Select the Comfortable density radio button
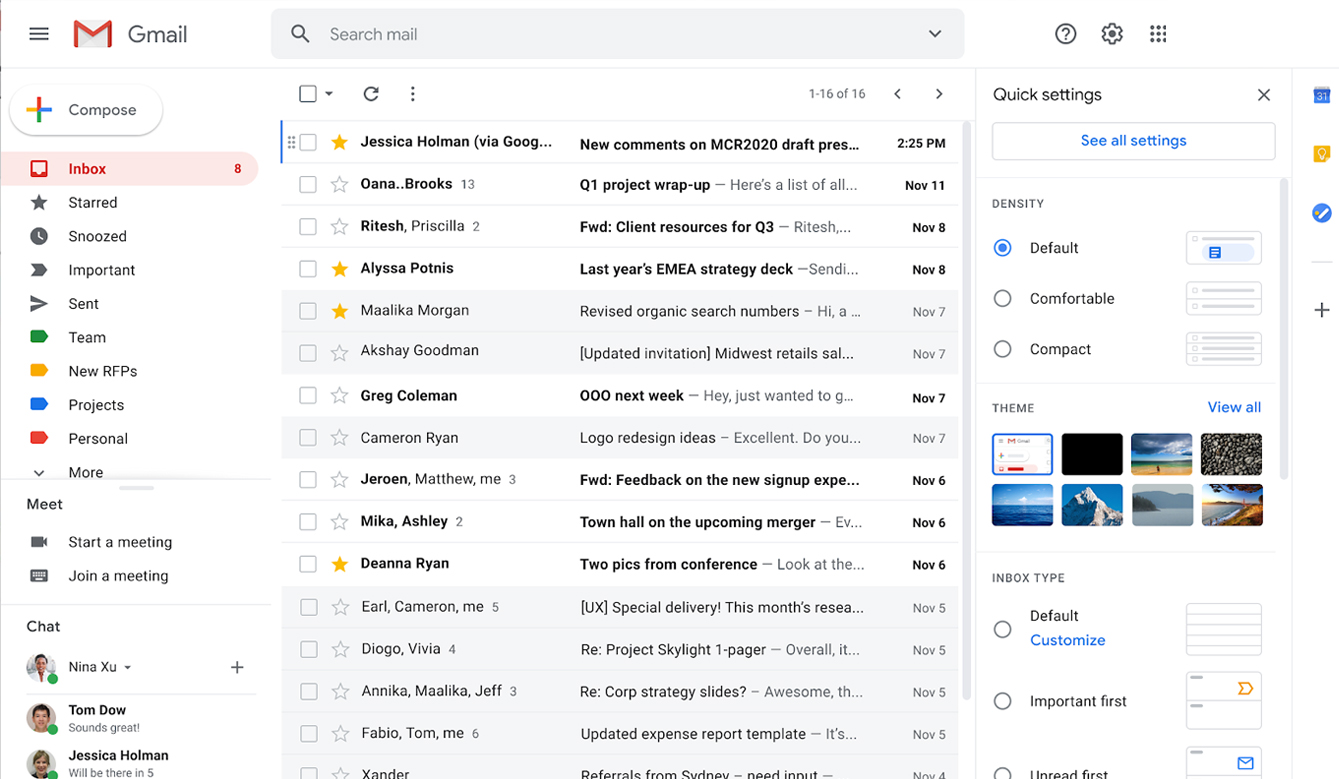Screen dimensions: 1339x779 tap(1003, 299)
